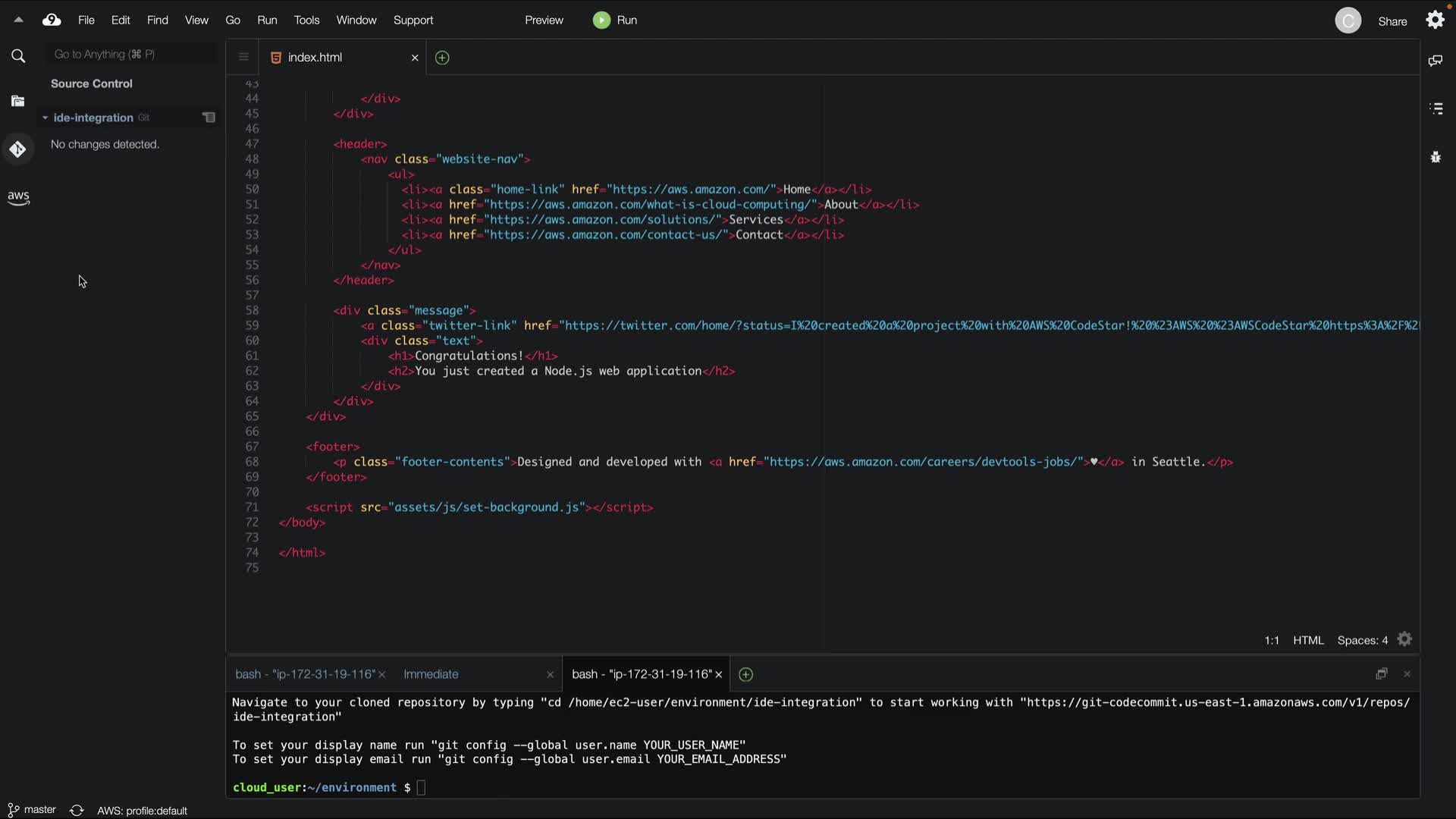Click the green Run play button
Screen dimensions: 1456x819
pos(601,20)
